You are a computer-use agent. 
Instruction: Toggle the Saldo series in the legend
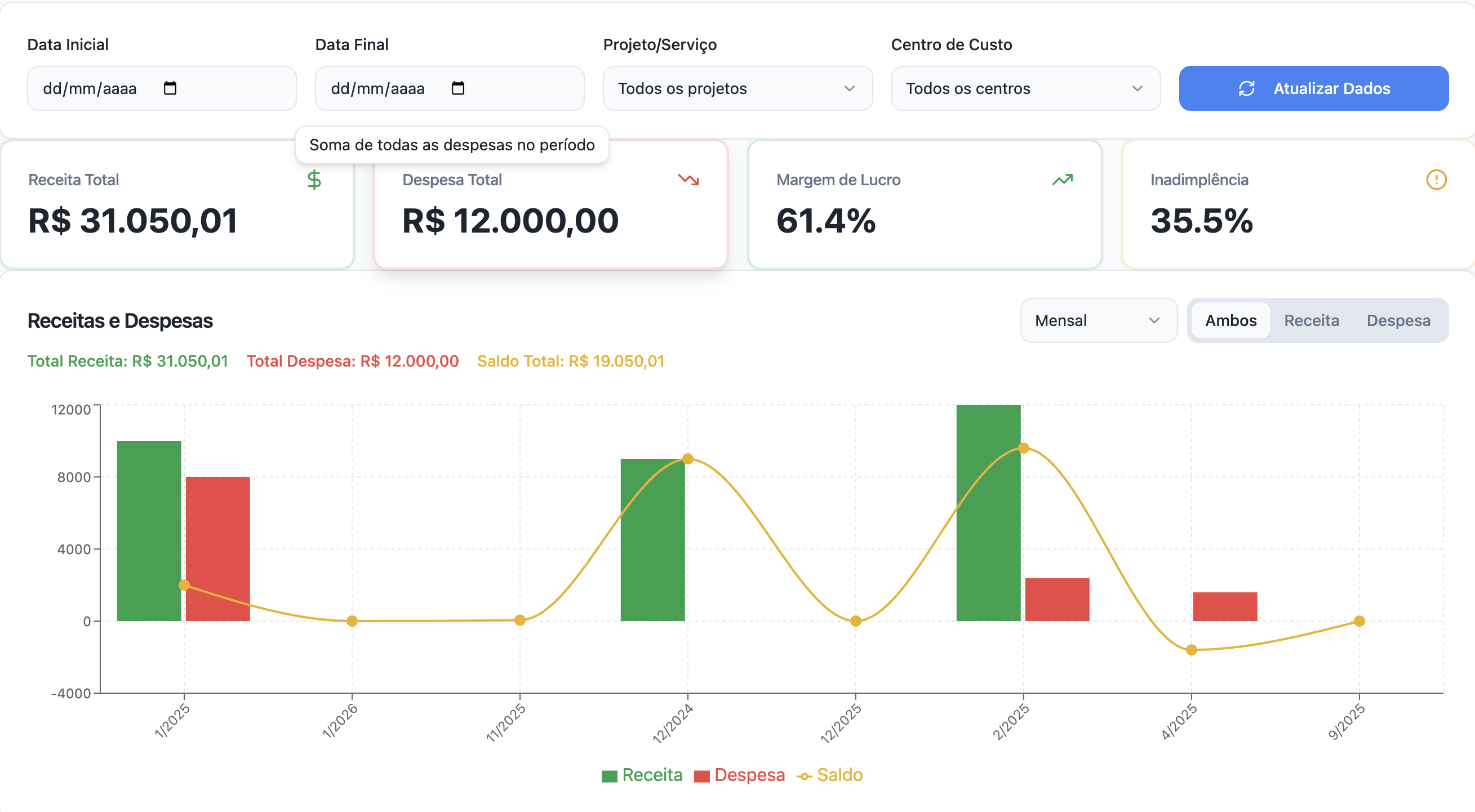click(830, 775)
